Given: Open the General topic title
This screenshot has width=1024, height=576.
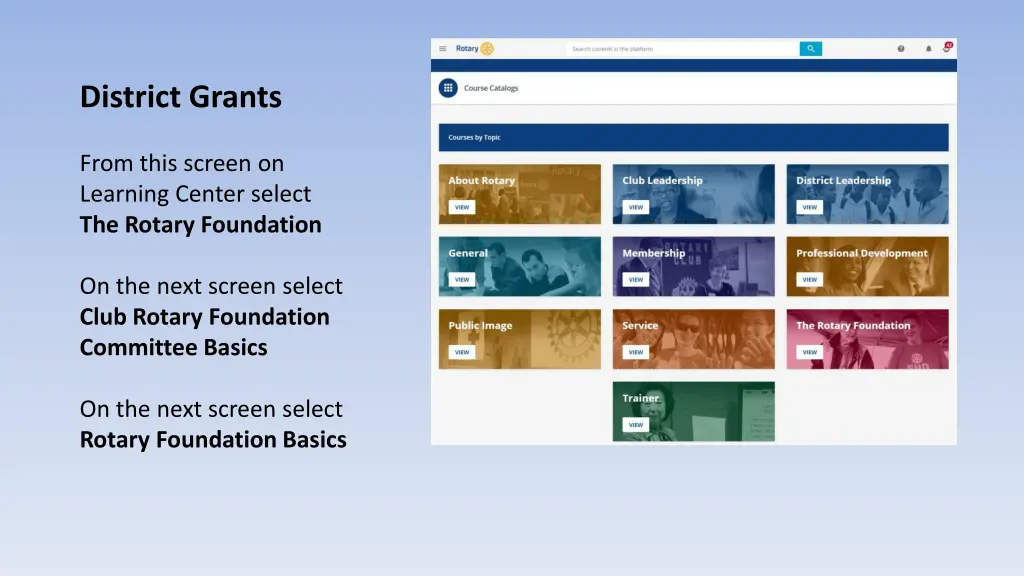Looking at the screenshot, I should pos(468,253).
